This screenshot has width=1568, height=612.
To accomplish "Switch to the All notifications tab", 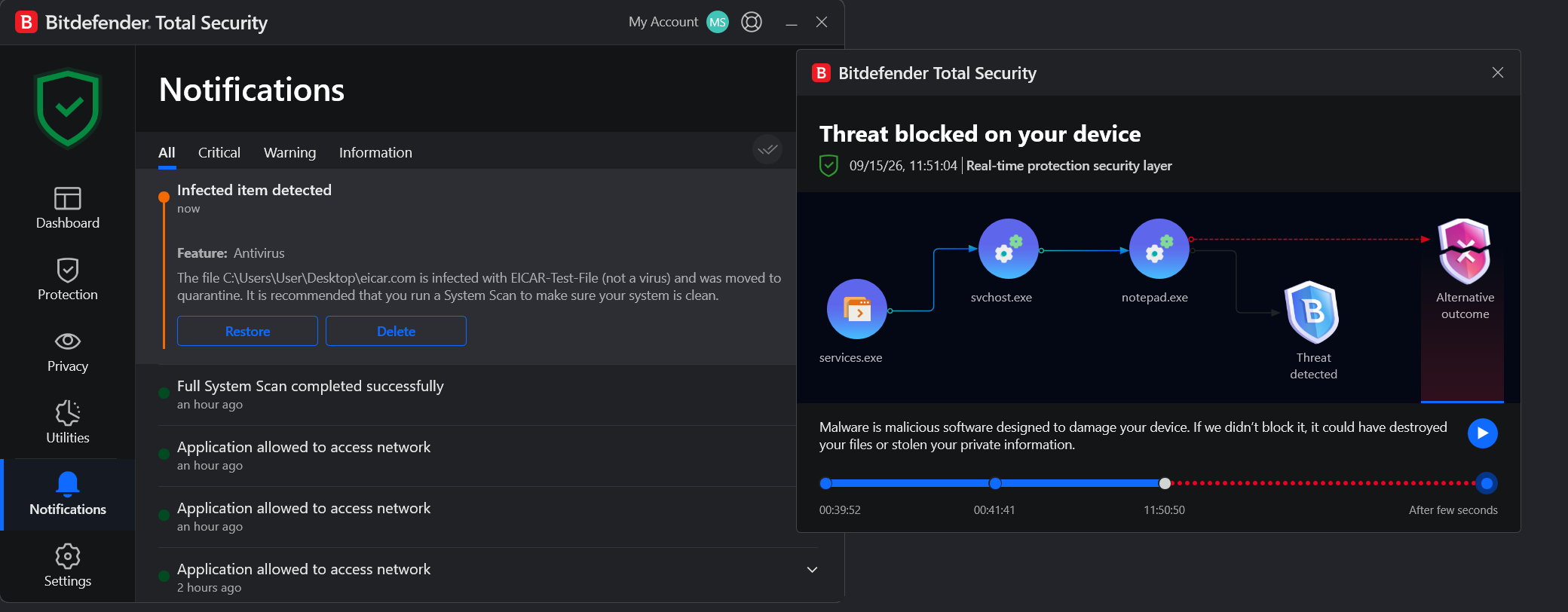I will pyautogui.click(x=167, y=152).
